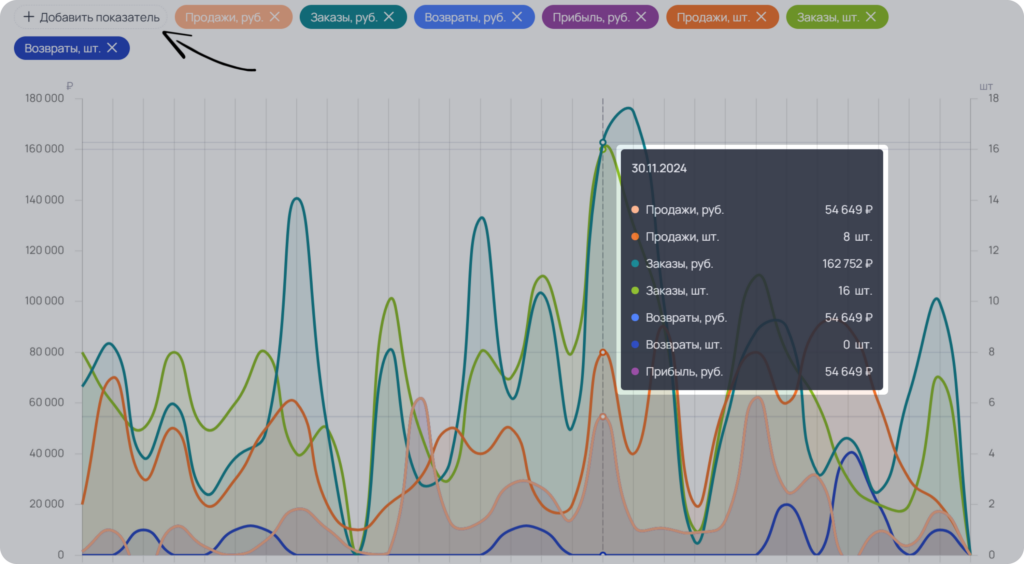Select the Продажи, шт. orange chip label

[x=713, y=18]
